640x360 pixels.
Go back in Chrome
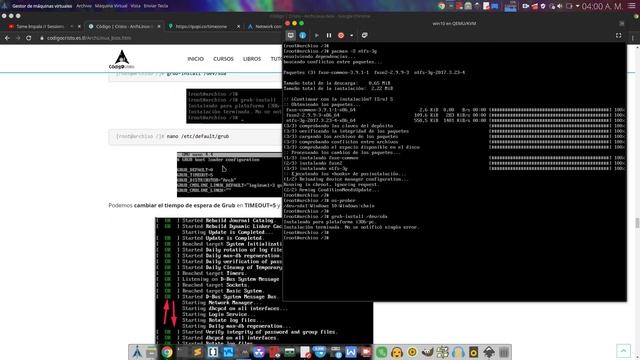point(7,38)
